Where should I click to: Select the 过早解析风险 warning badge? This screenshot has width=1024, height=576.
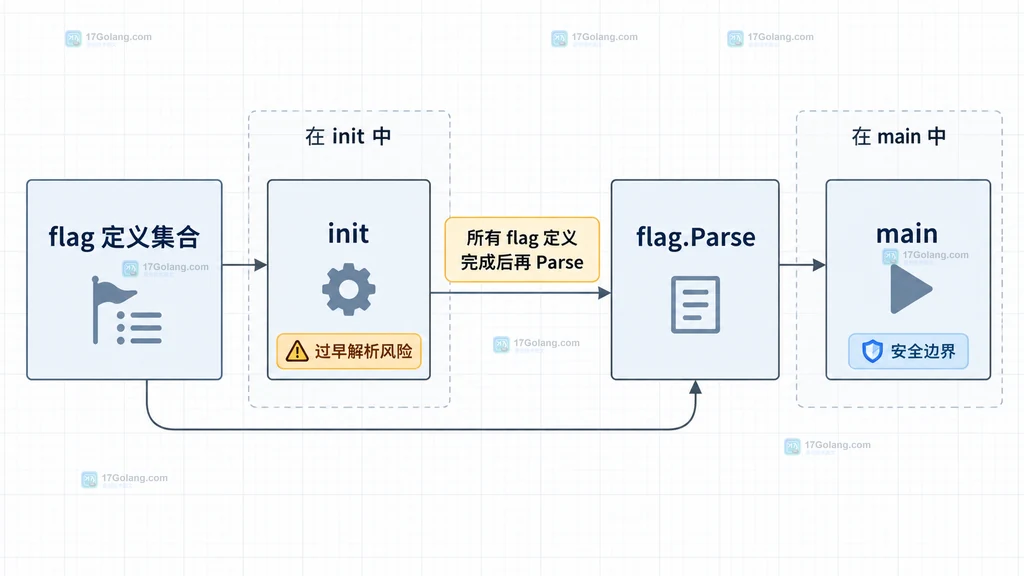(349, 351)
